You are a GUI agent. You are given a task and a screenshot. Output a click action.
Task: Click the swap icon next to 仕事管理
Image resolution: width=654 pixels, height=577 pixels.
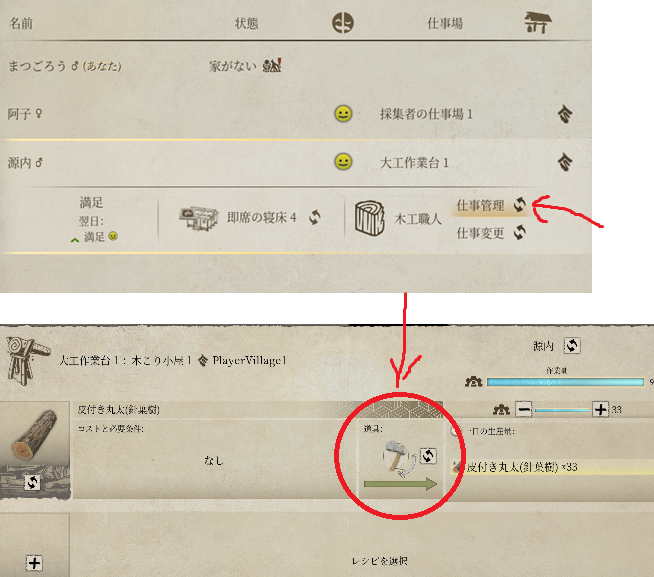[520, 204]
